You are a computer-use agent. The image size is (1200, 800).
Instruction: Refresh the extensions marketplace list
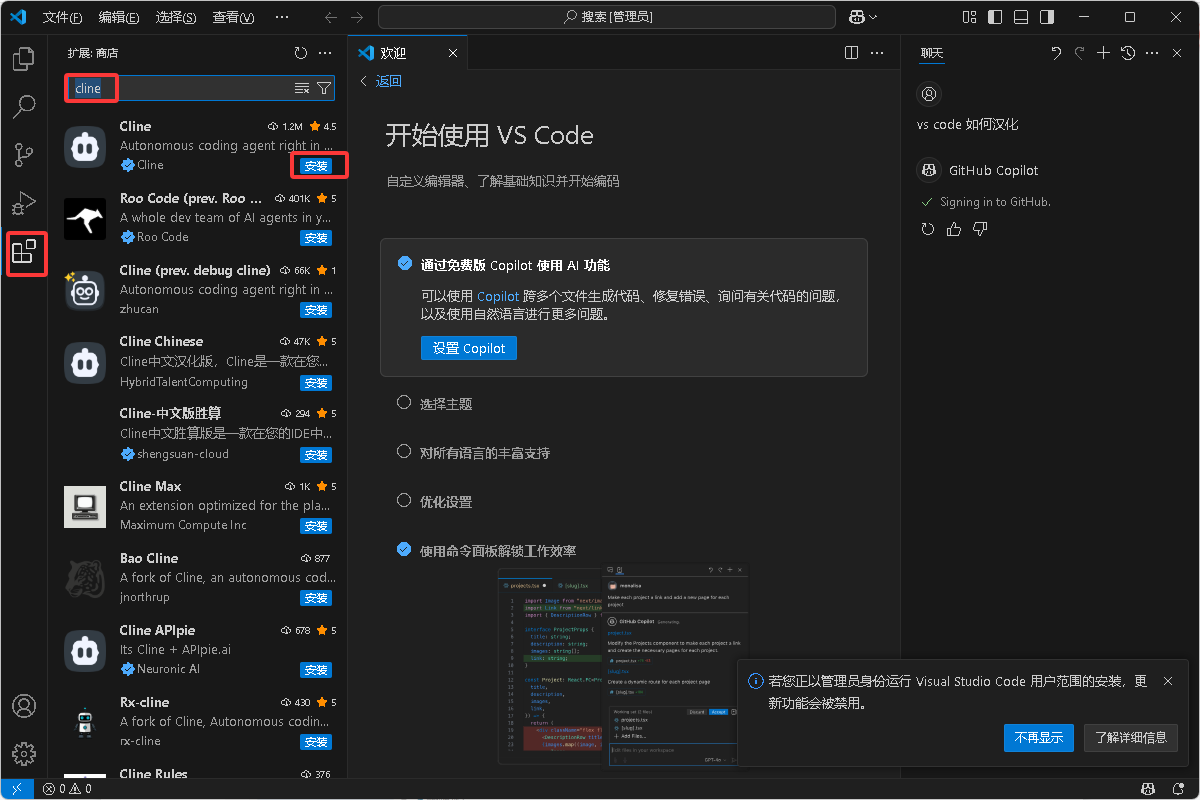tap(301, 53)
